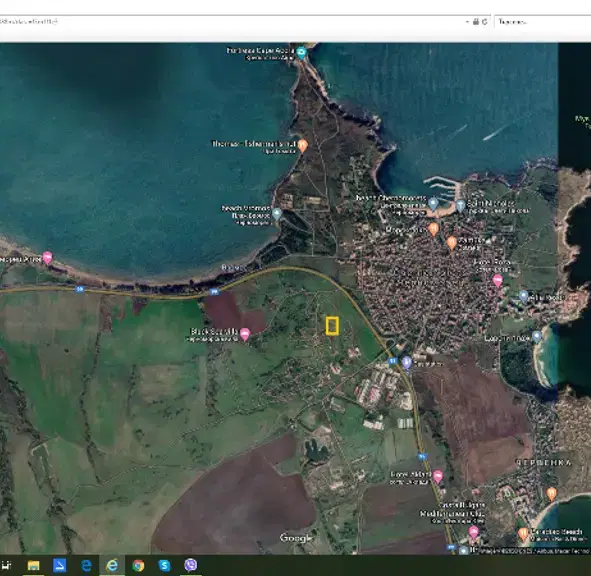The width and height of the screenshot is (591, 576).
Task: Click the browser search field at top right
Action: (543, 21)
